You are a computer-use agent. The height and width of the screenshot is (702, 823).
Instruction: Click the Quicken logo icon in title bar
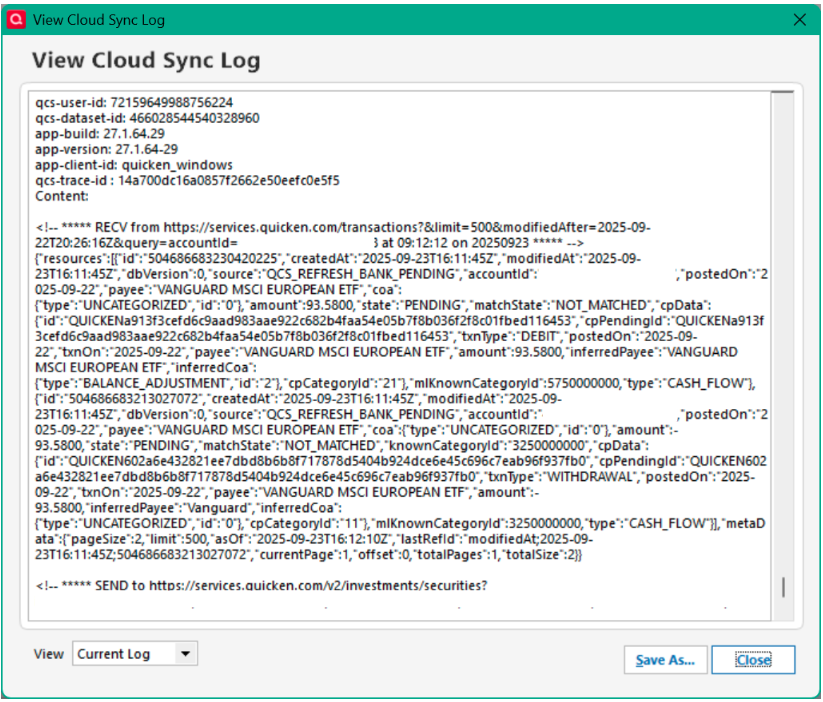[x=16, y=20]
